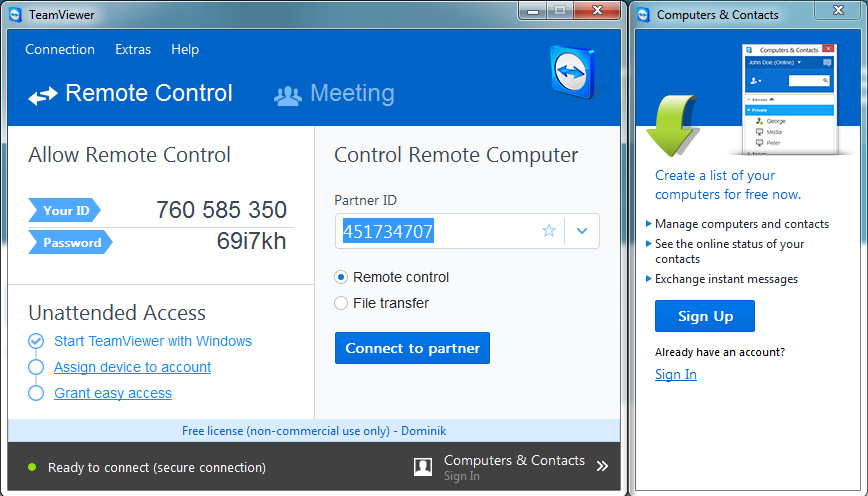
Task: Click the Assign device to account circle
Action: [x=36, y=367]
